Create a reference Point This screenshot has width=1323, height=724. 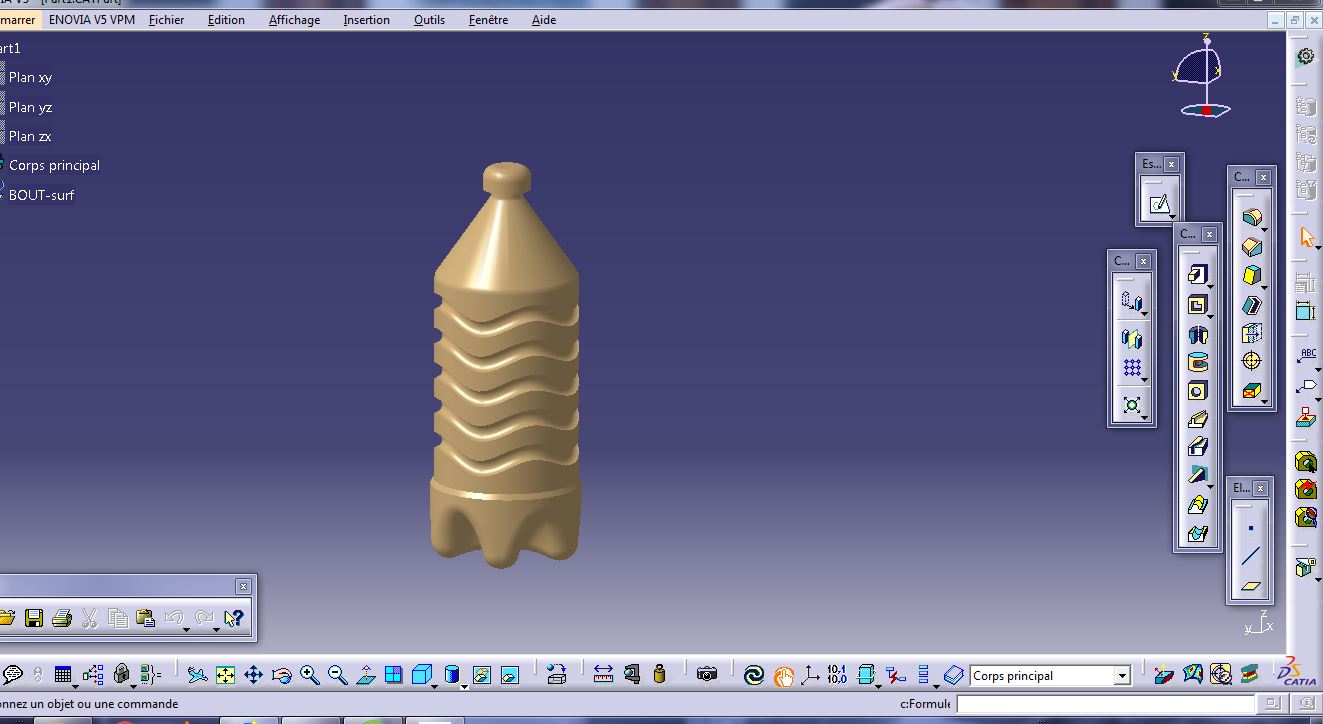pyautogui.click(x=1251, y=527)
